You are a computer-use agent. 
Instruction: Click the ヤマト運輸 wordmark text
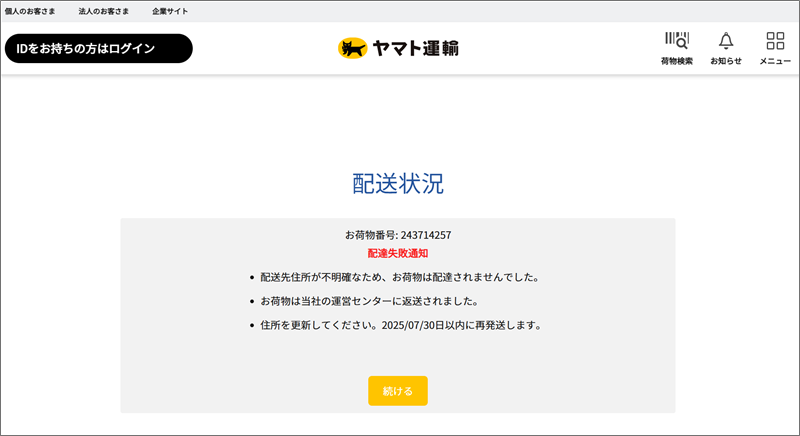point(415,48)
